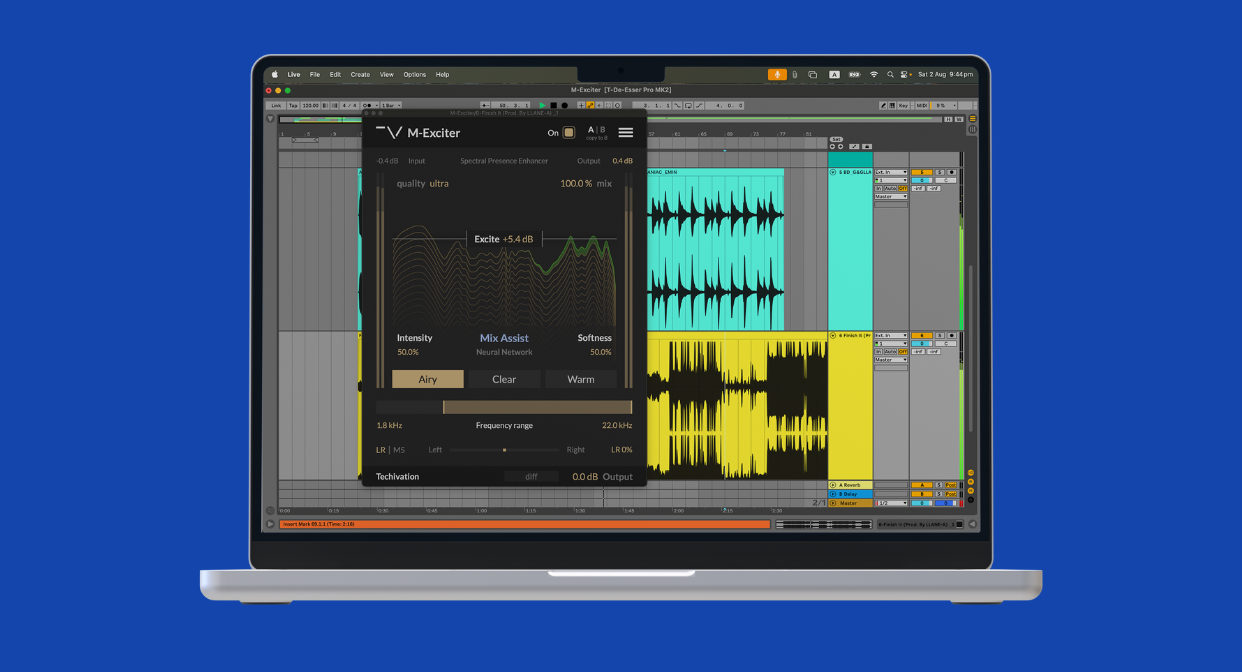Click the Ableton play button

(543, 105)
